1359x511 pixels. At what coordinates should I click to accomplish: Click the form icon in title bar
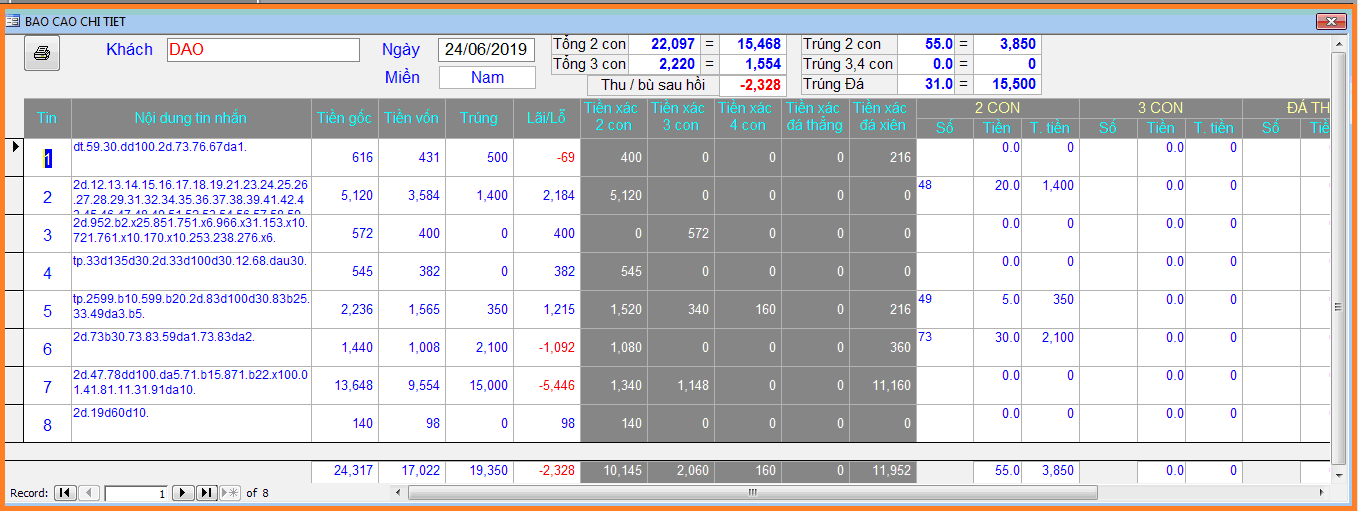13,21
